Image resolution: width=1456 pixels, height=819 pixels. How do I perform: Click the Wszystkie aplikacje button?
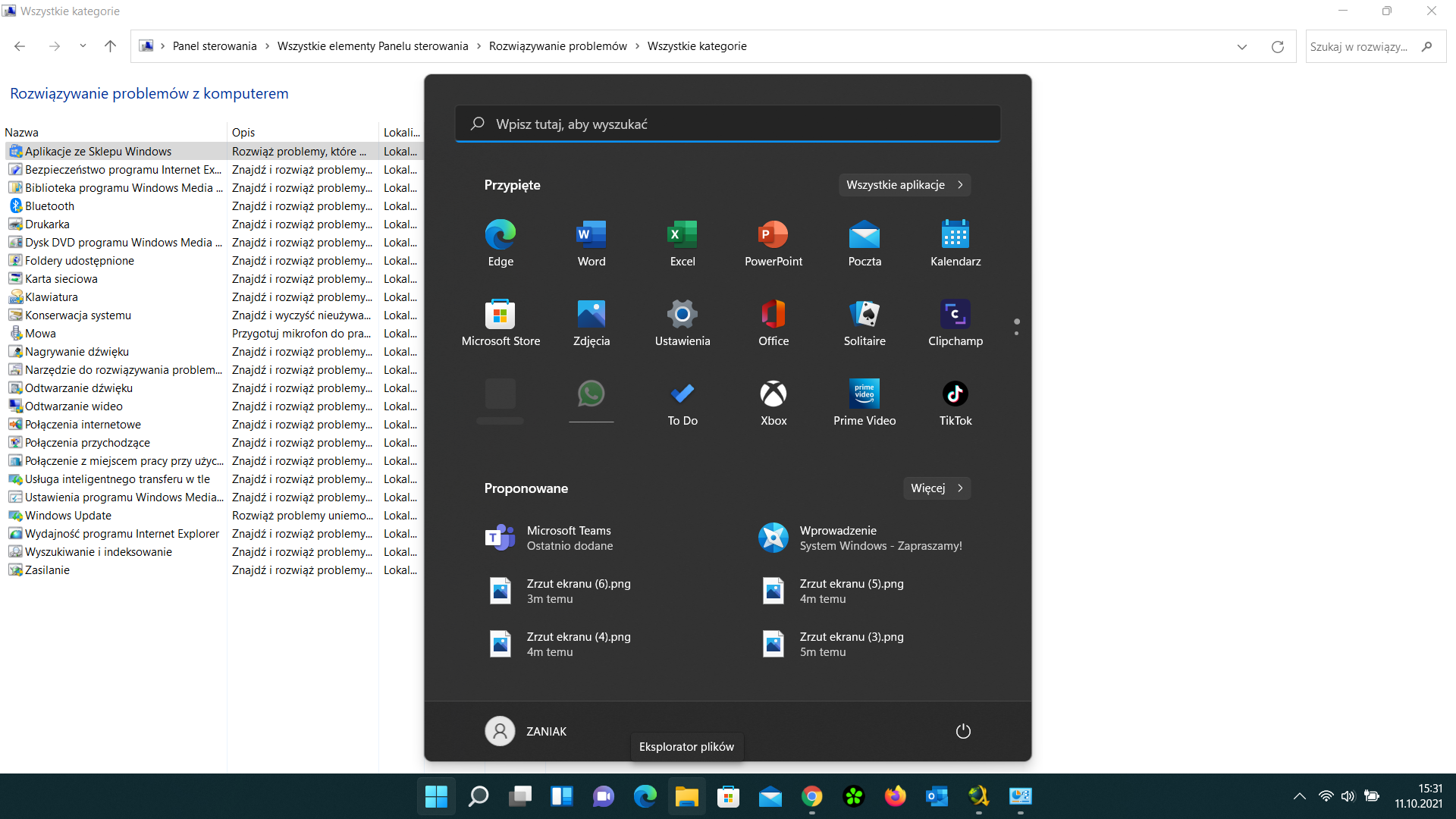click(905, 185)
